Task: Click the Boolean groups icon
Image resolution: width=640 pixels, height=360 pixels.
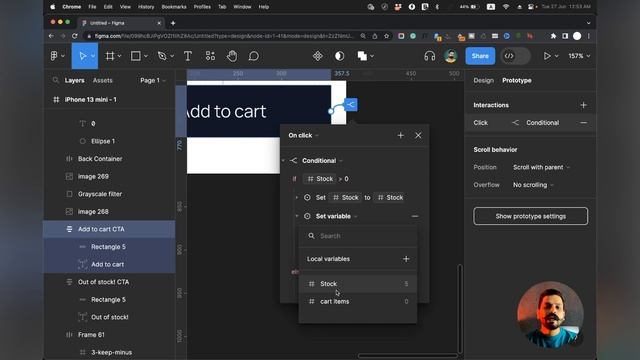Action: (x=362, y=56)
